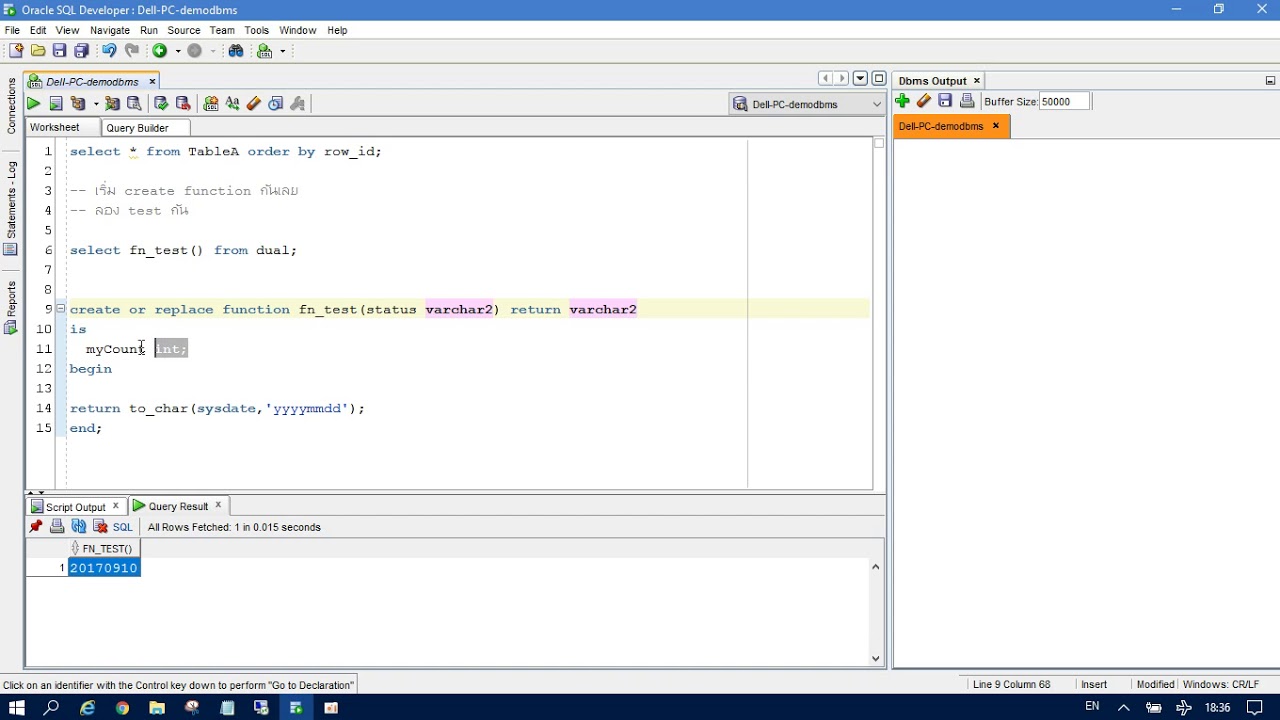
Task: Print the Query Result grid
Action: pos(57,527)
